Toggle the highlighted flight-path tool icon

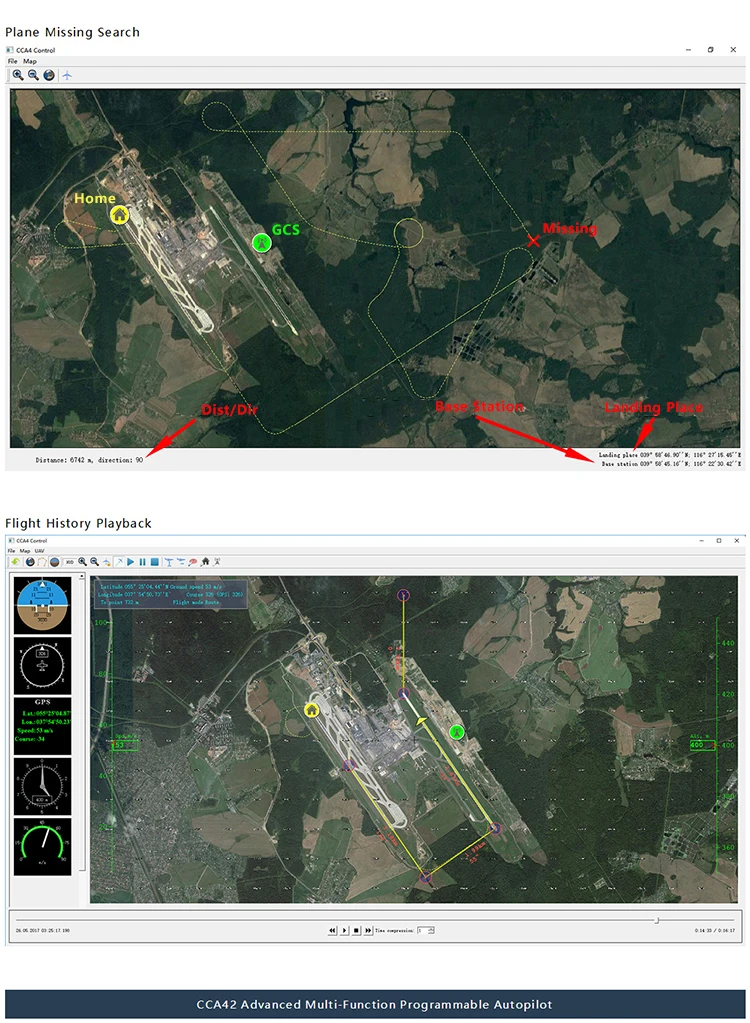pyautogui.click(x=119, y=562)
